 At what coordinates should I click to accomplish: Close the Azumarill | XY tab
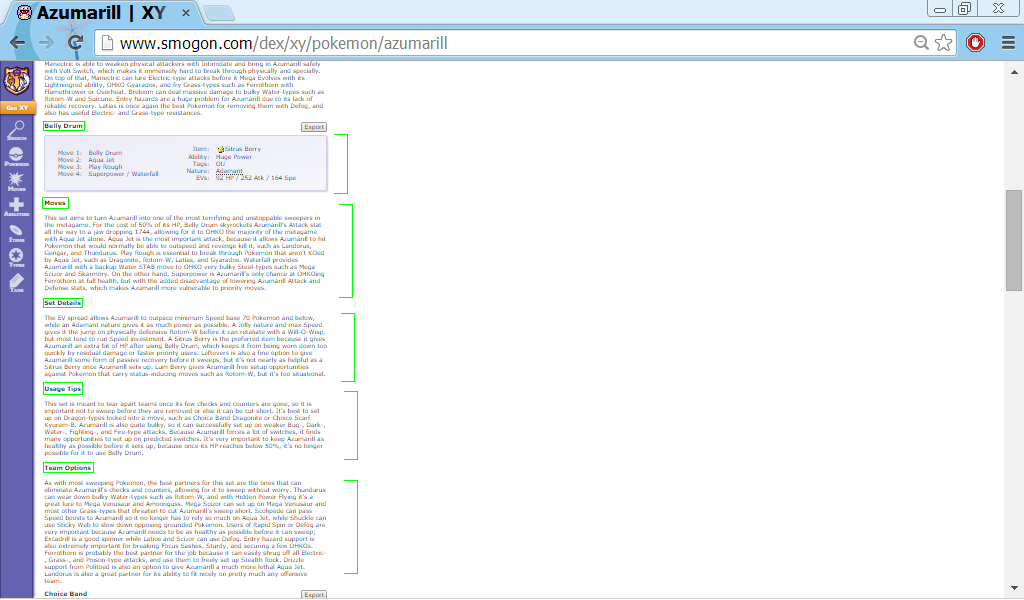pos(186,13)
